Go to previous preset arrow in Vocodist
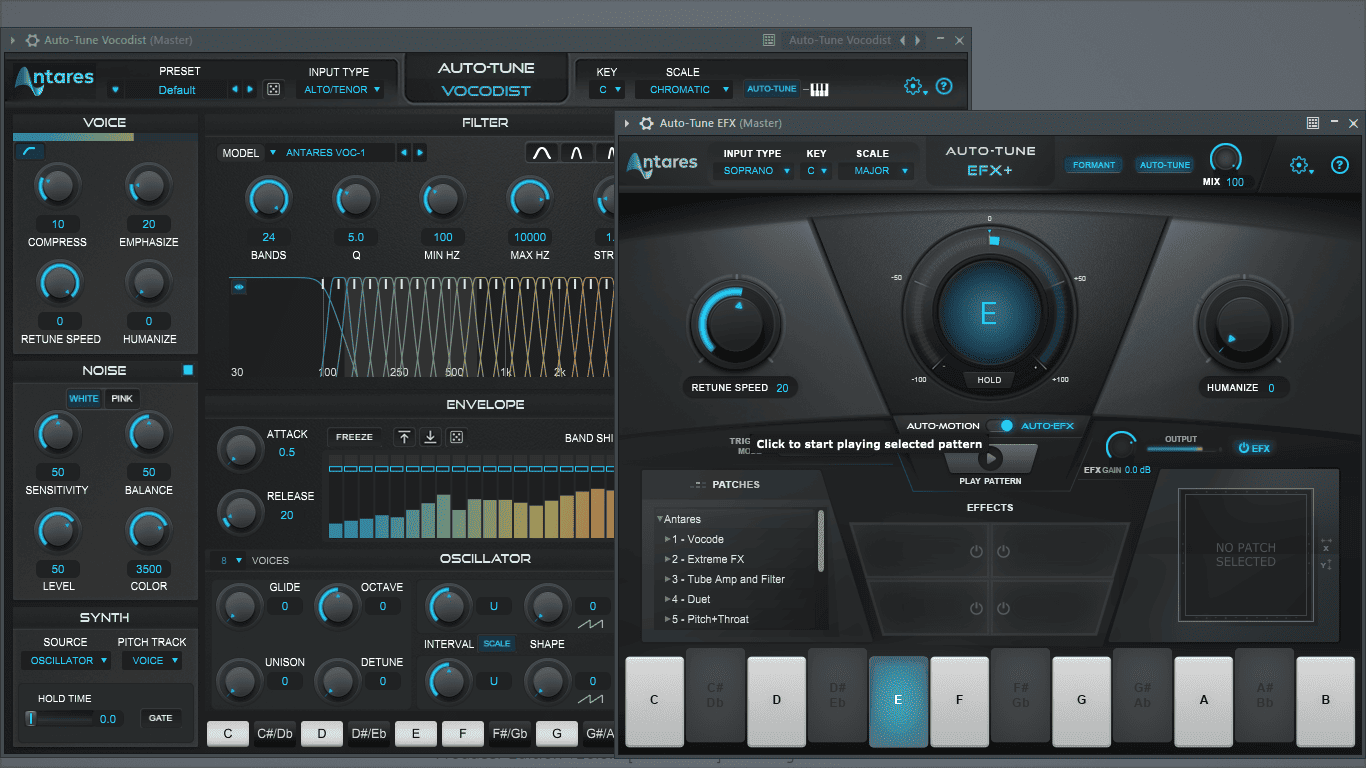 tap(236, 90)
